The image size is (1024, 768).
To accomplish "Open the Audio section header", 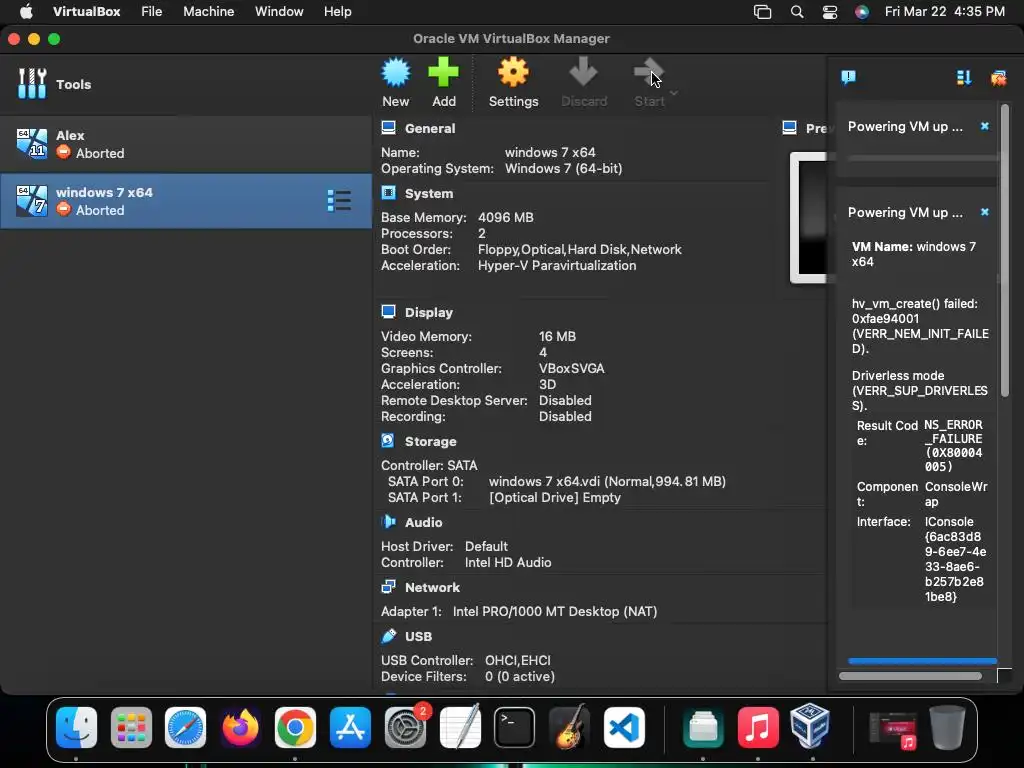I will (423, 522).
